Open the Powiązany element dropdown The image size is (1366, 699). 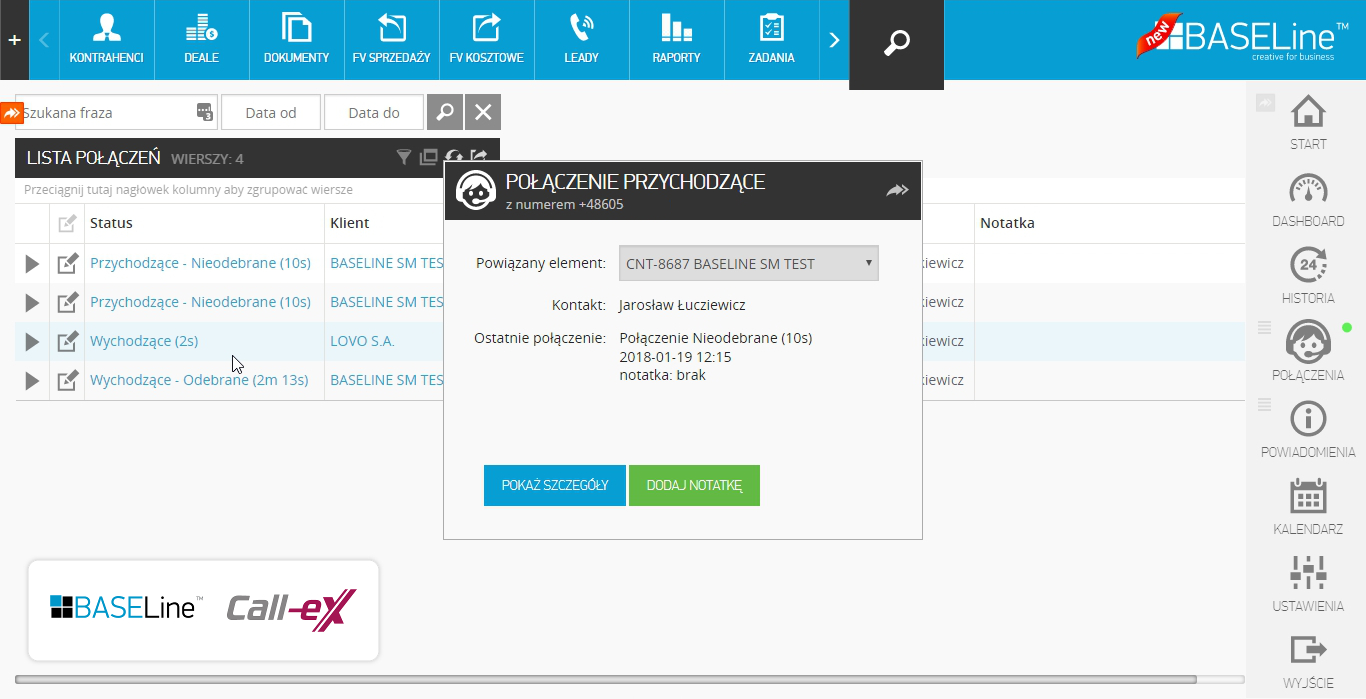(x=748, y=264)
